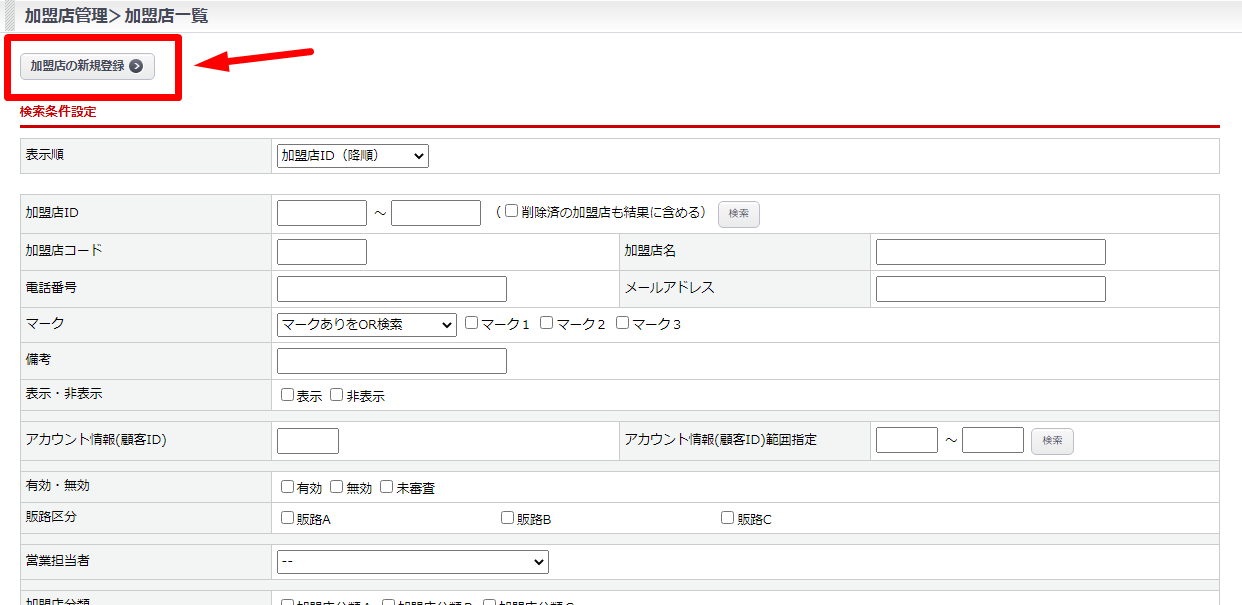Expand the マークありをOR検索 dropdown
Image resolution: width=1242 pixels, height=605 pixels.
coord(366,324)
